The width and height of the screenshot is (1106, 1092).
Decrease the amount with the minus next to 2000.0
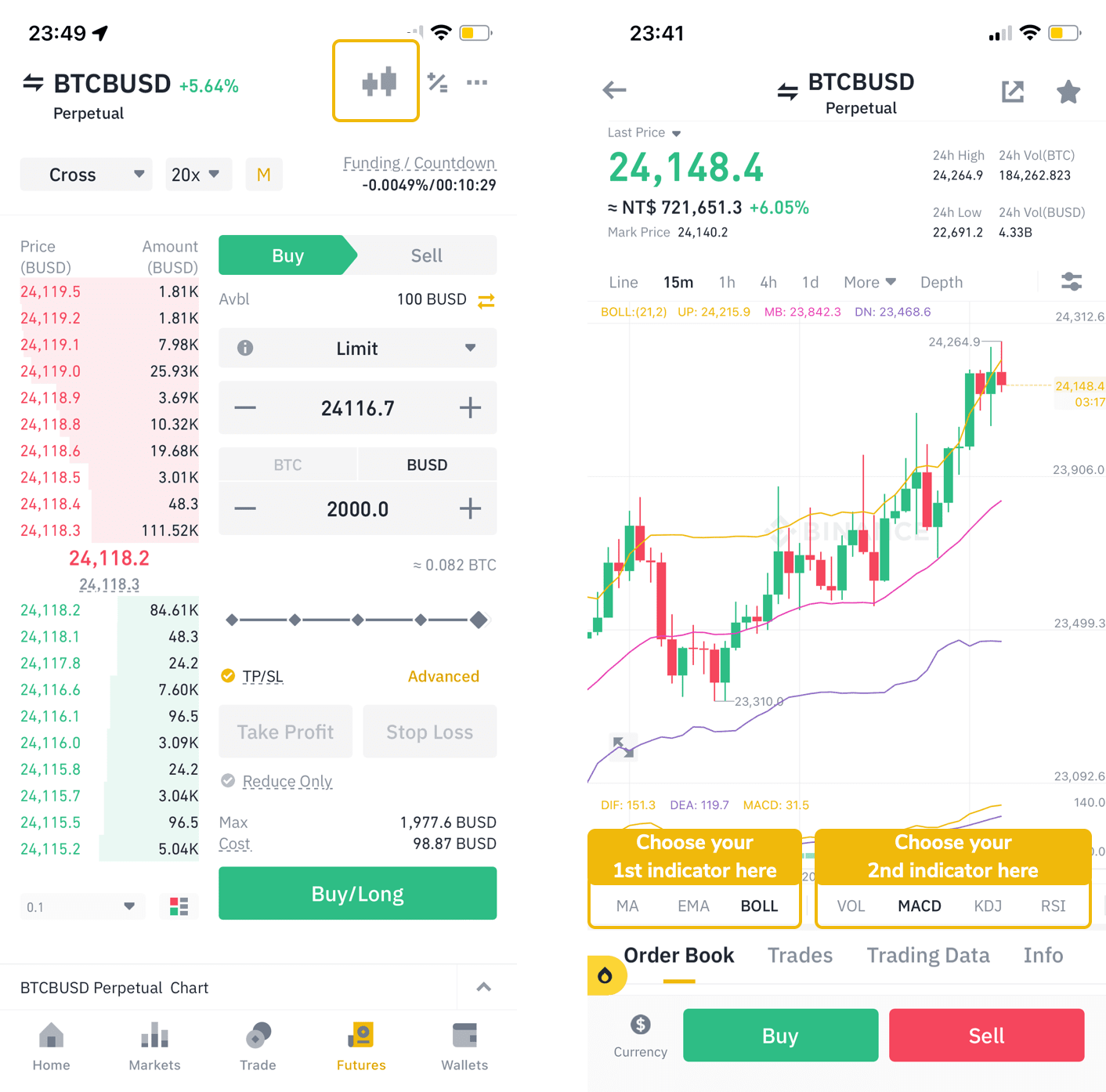pyautogui.click(x=245, y=509)
